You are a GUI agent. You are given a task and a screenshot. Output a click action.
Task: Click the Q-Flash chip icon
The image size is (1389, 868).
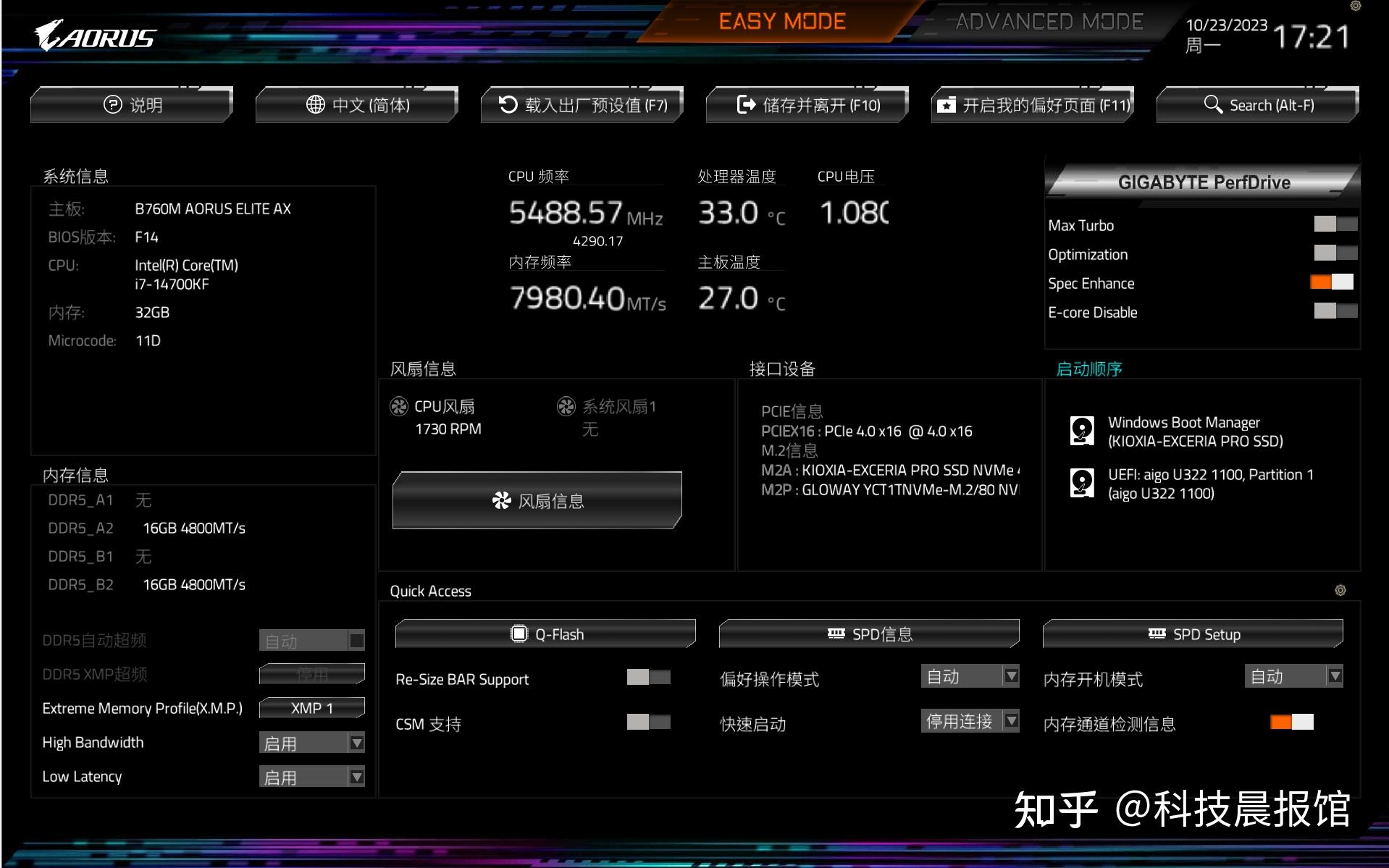(x=519, y=634)
